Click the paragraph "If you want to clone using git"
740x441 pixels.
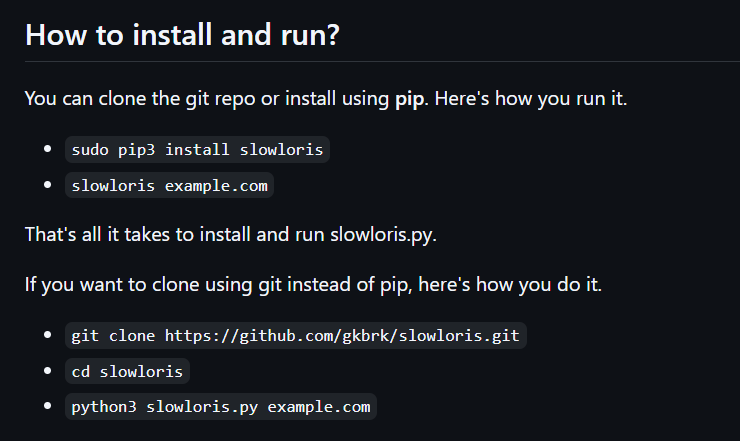tap(313, 285)
